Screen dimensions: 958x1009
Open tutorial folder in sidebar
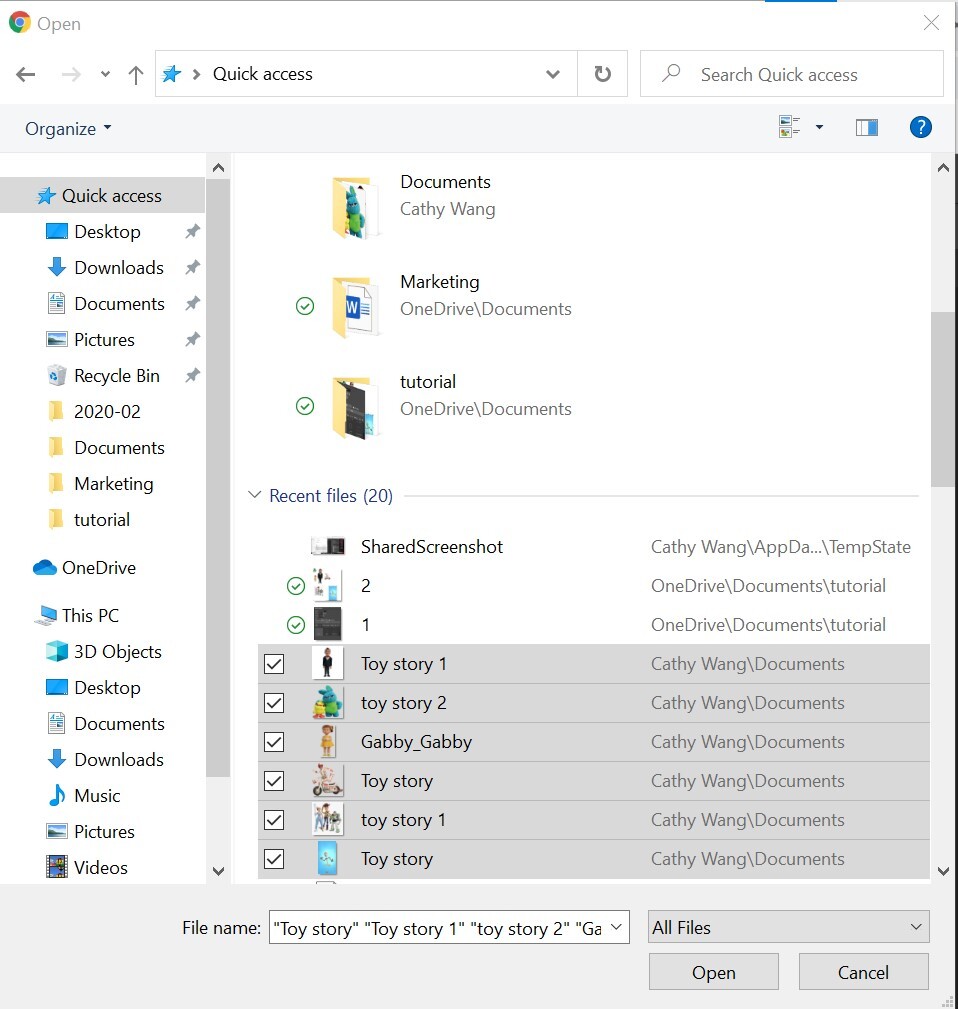[x=89, y=519]
